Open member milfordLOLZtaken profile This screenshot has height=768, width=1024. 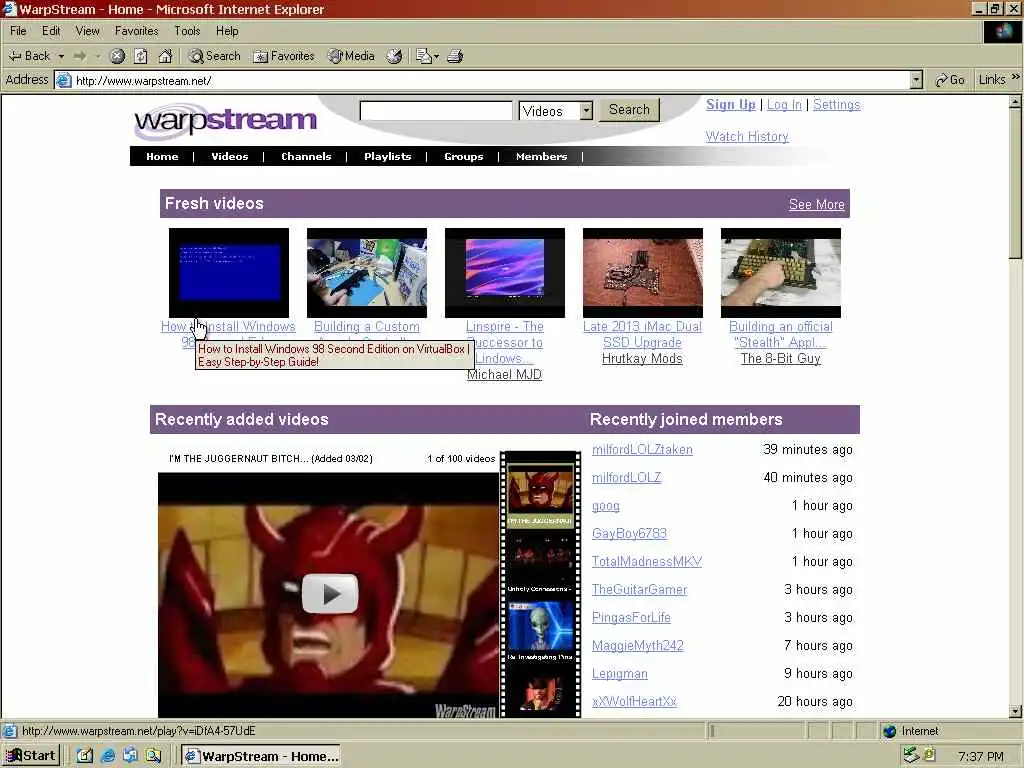click(642, 449)
